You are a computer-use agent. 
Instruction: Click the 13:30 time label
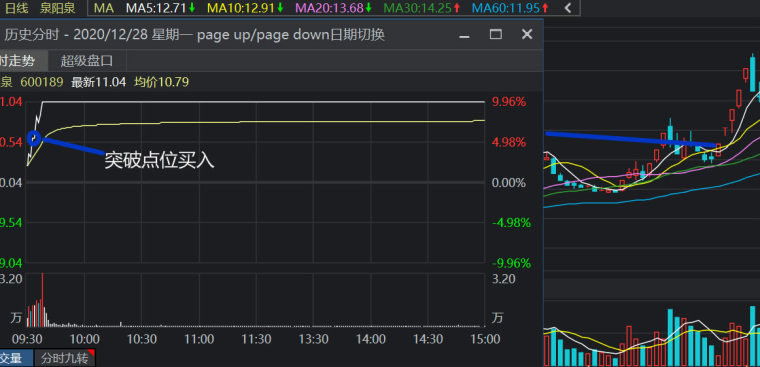(x=313, y=338)
